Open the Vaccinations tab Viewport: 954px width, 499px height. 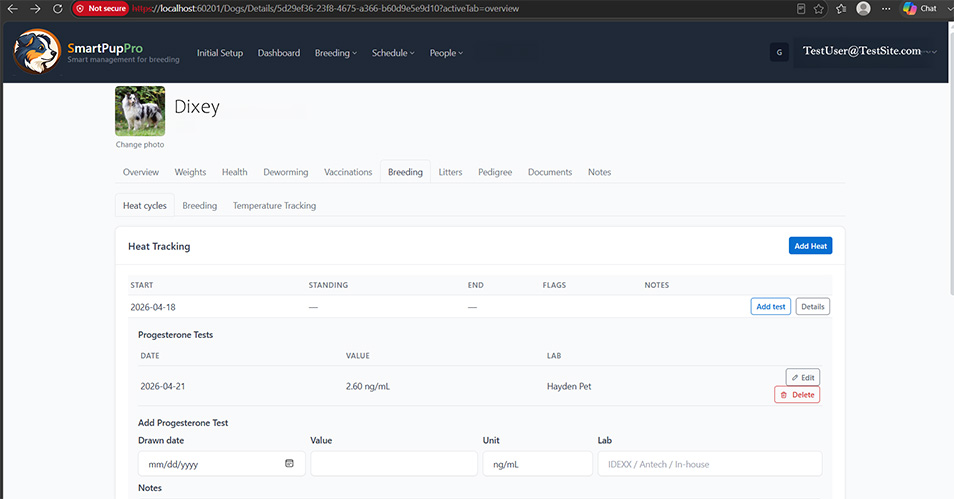[x=348, y=172]
